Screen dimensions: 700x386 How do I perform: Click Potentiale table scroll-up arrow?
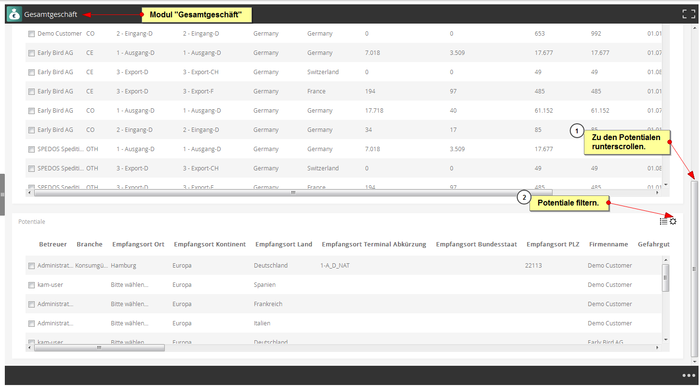[666, 259]
